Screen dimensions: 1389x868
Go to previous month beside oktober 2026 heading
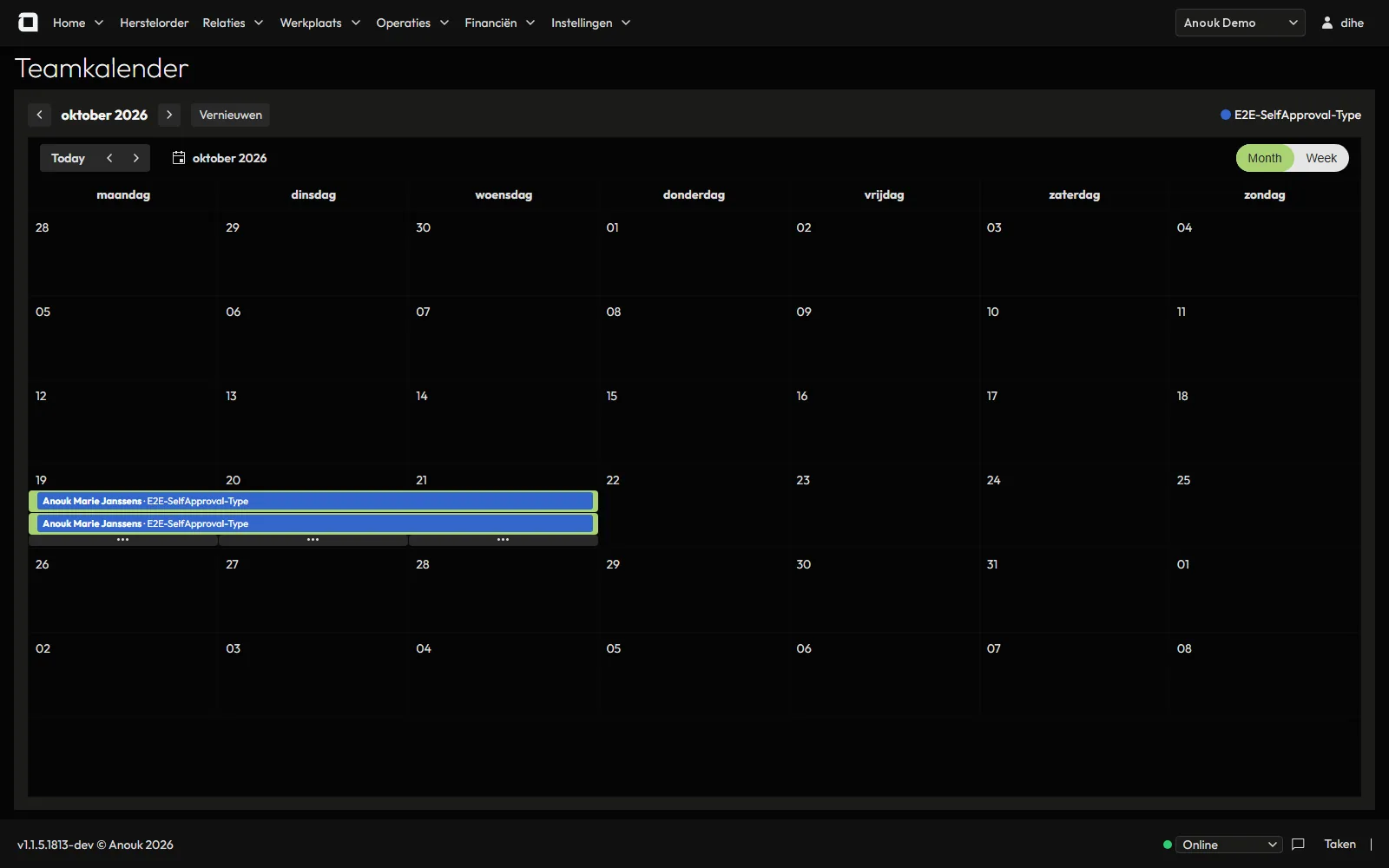(39, 115)
